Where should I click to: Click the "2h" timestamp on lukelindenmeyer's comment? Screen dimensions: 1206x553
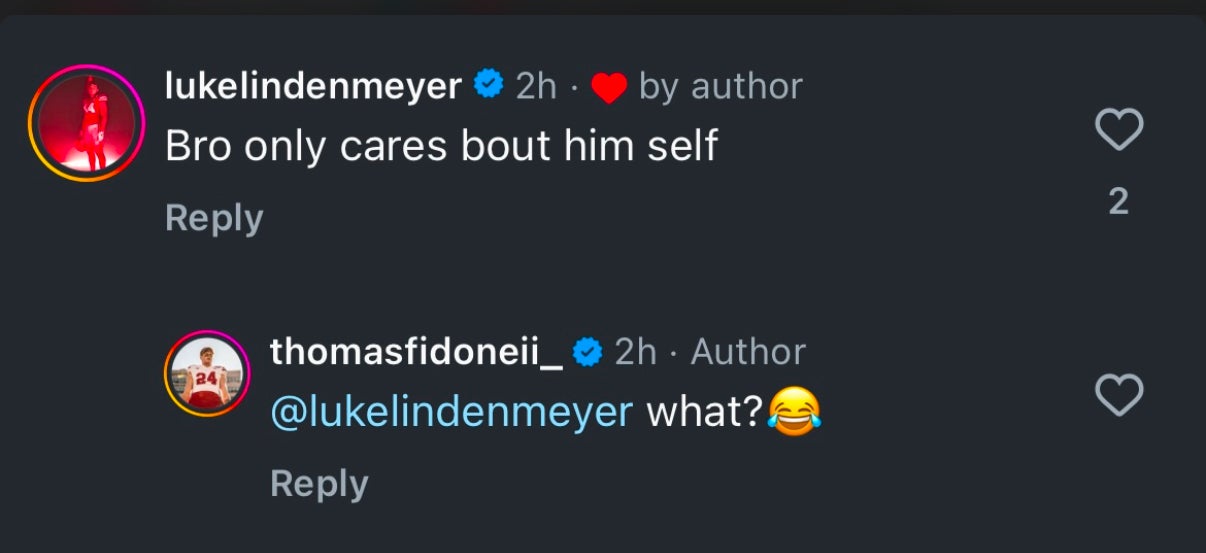(x=536, y=87)
